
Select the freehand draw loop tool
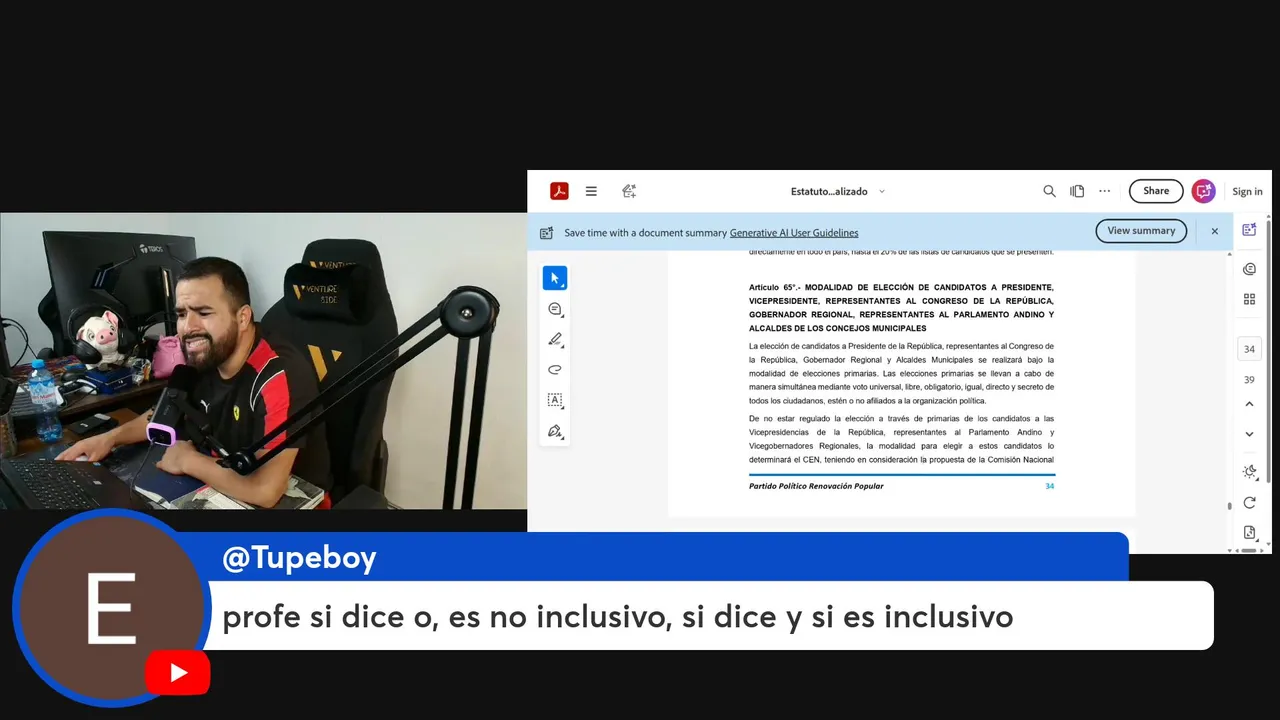[555, 370]
